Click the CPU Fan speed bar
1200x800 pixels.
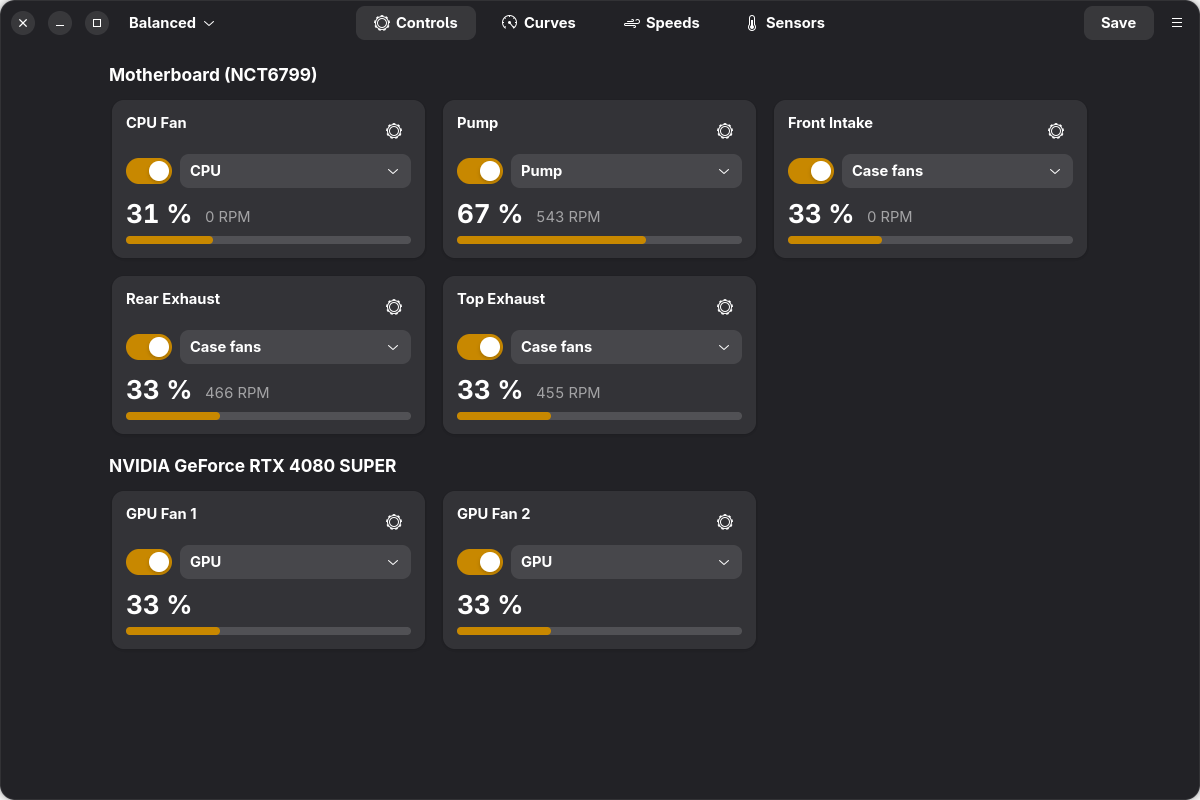click(268, 240)
